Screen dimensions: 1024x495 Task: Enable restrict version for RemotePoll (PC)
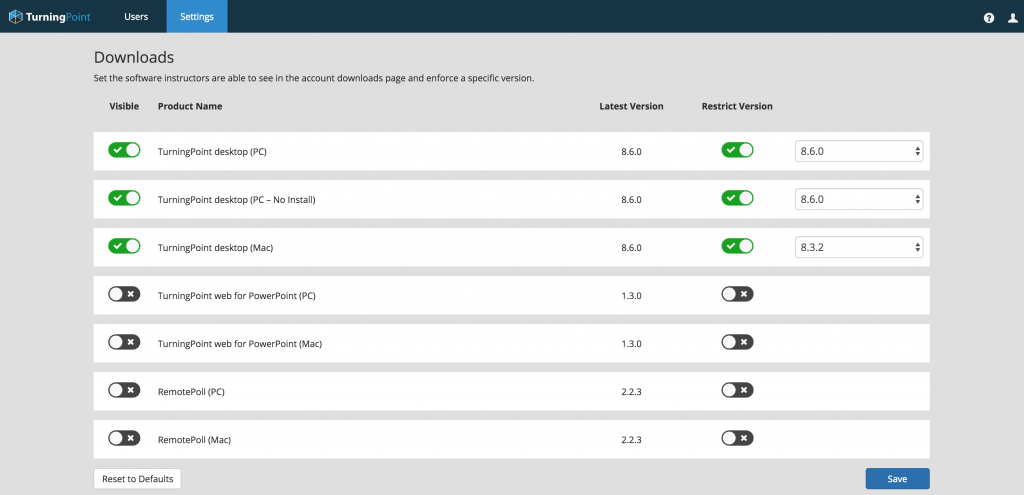pos(737,391)
